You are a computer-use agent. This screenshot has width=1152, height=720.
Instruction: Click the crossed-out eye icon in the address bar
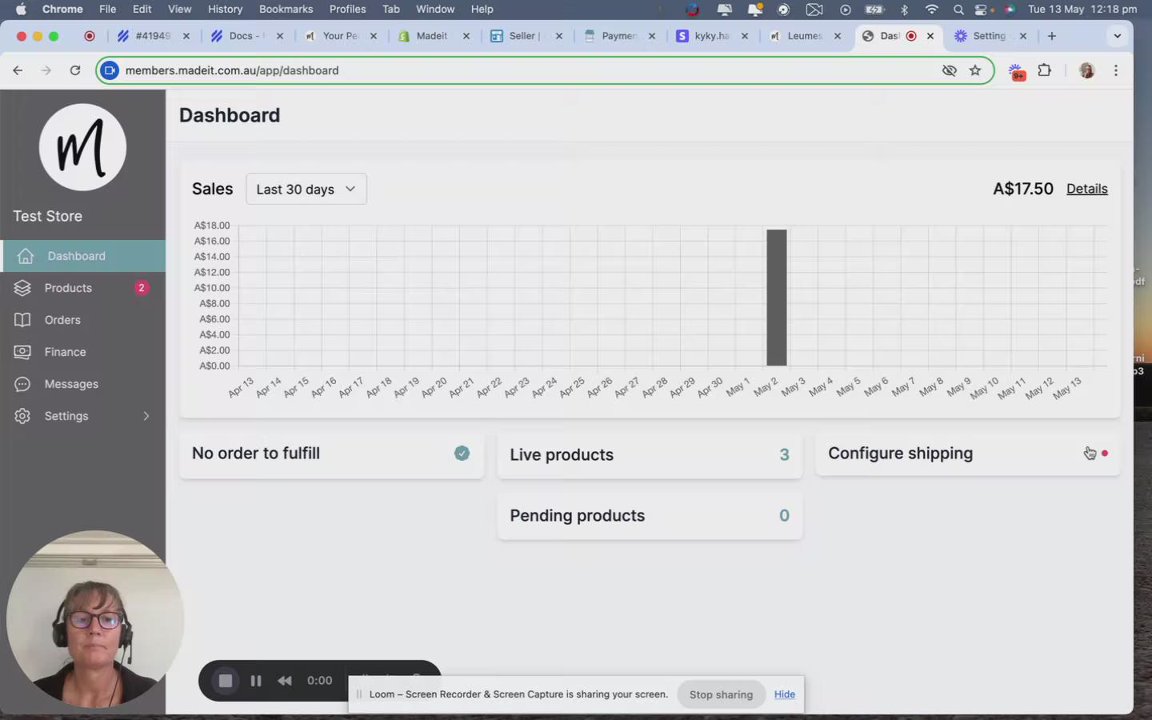949,71
